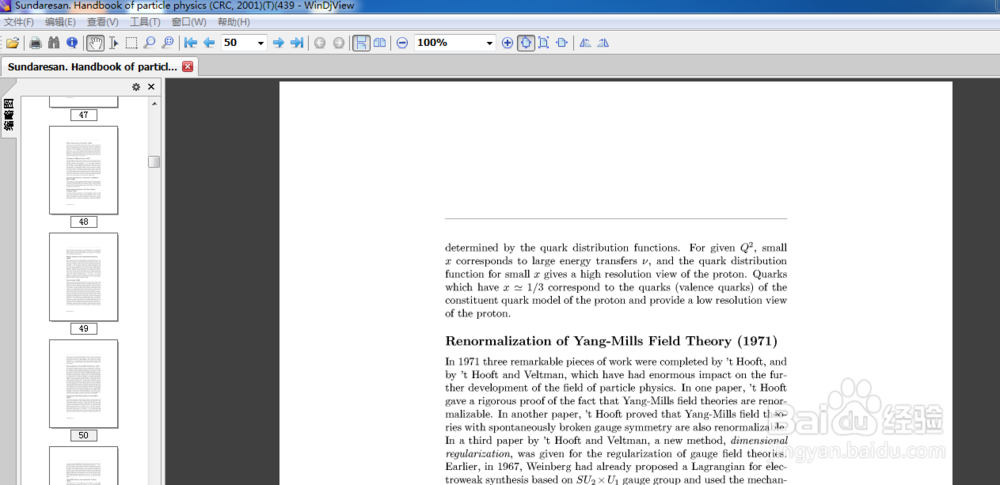
Task: Rotate page left
Action: [x=585, y=43]
